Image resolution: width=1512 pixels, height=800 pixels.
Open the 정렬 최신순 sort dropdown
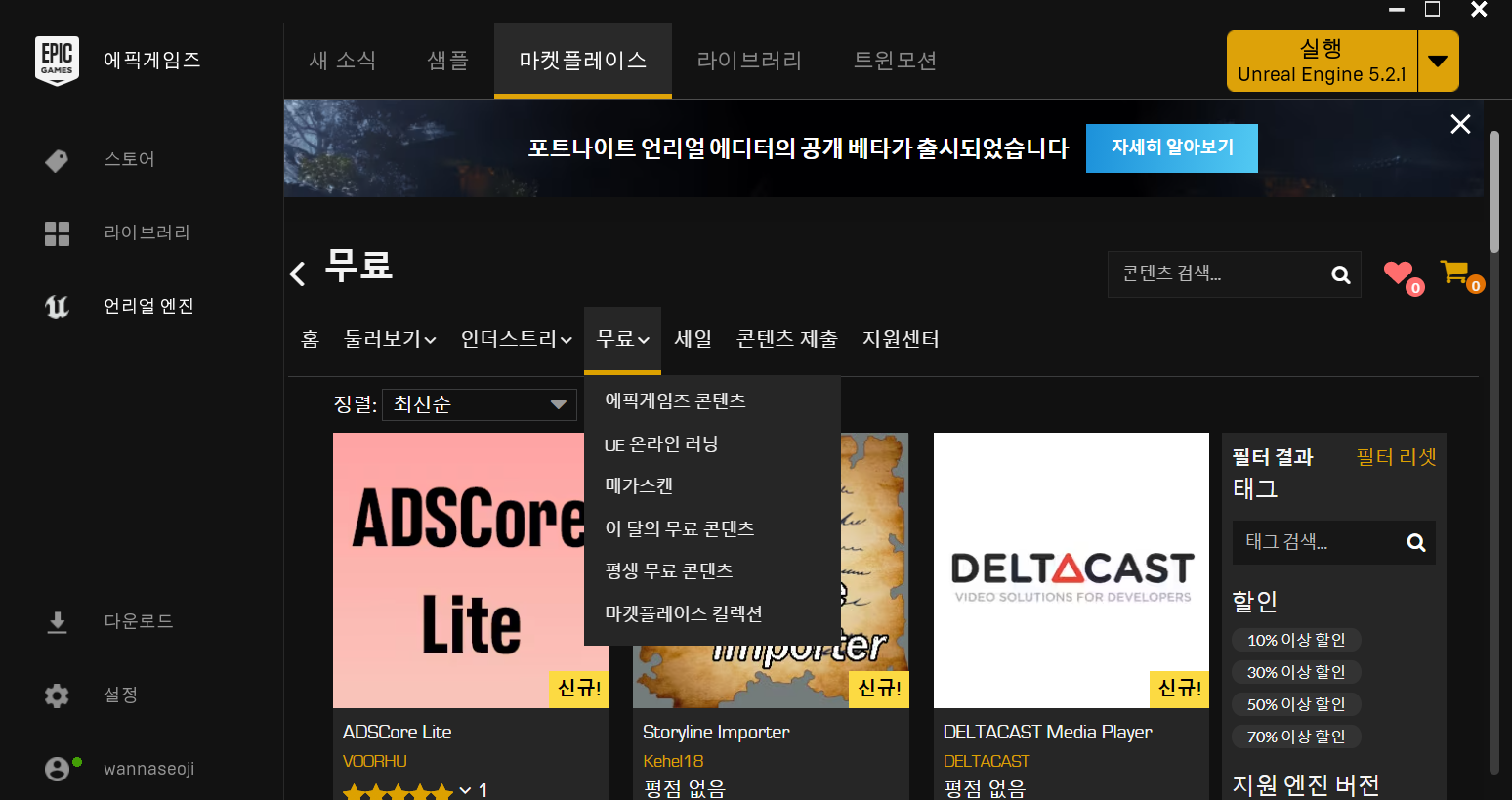tap(480, 404)
